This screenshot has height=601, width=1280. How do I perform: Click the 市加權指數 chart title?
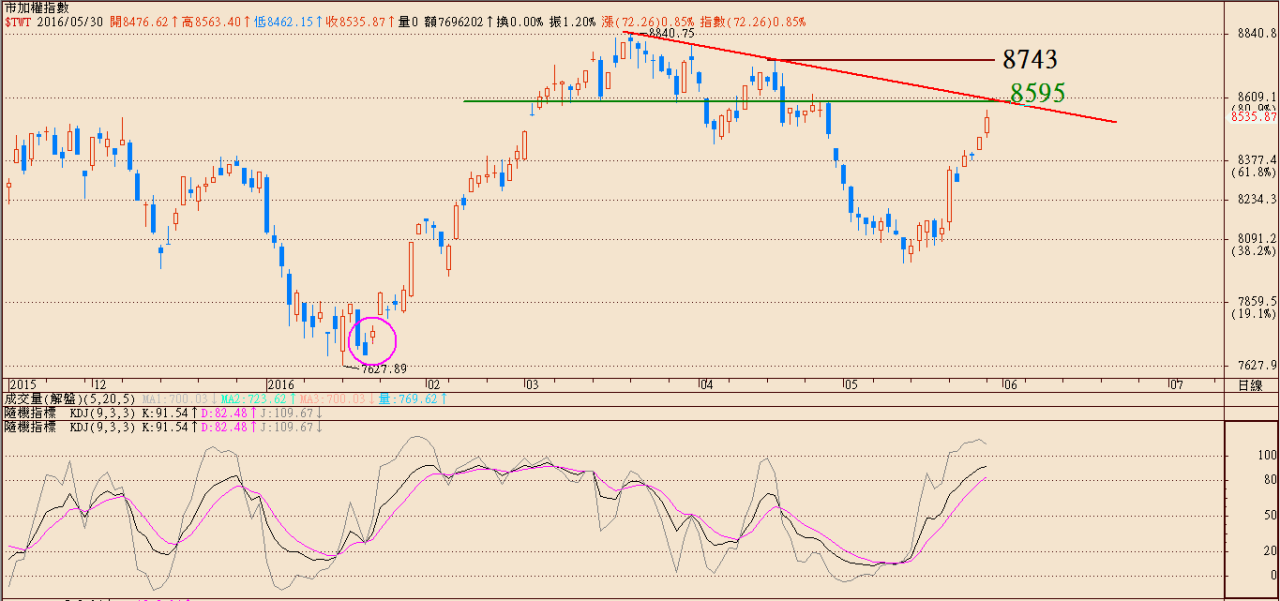coord(37,7)
